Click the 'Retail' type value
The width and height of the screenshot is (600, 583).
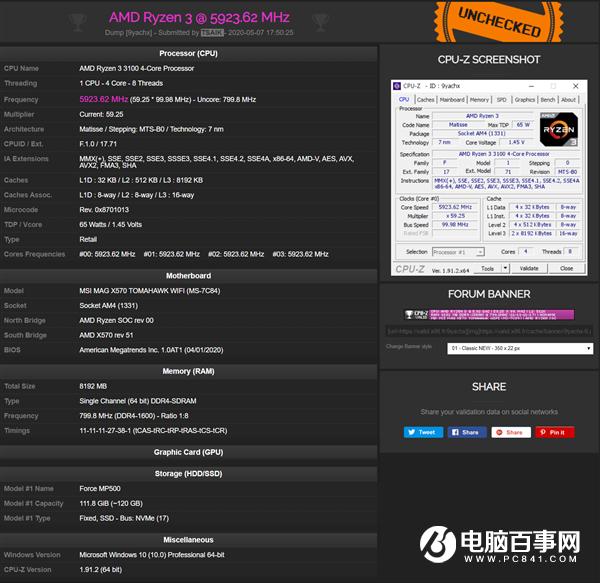pyautogui.click(x=88, y=239)
